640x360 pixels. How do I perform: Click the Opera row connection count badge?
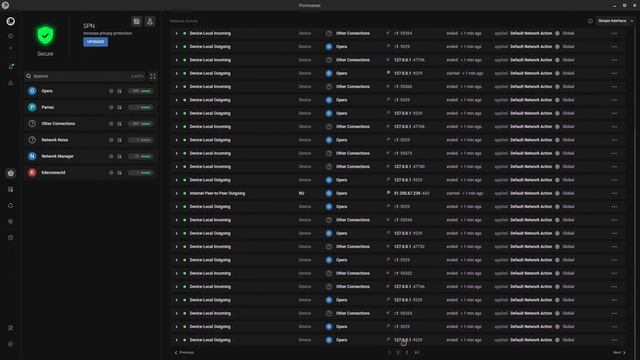click(141, 91)
